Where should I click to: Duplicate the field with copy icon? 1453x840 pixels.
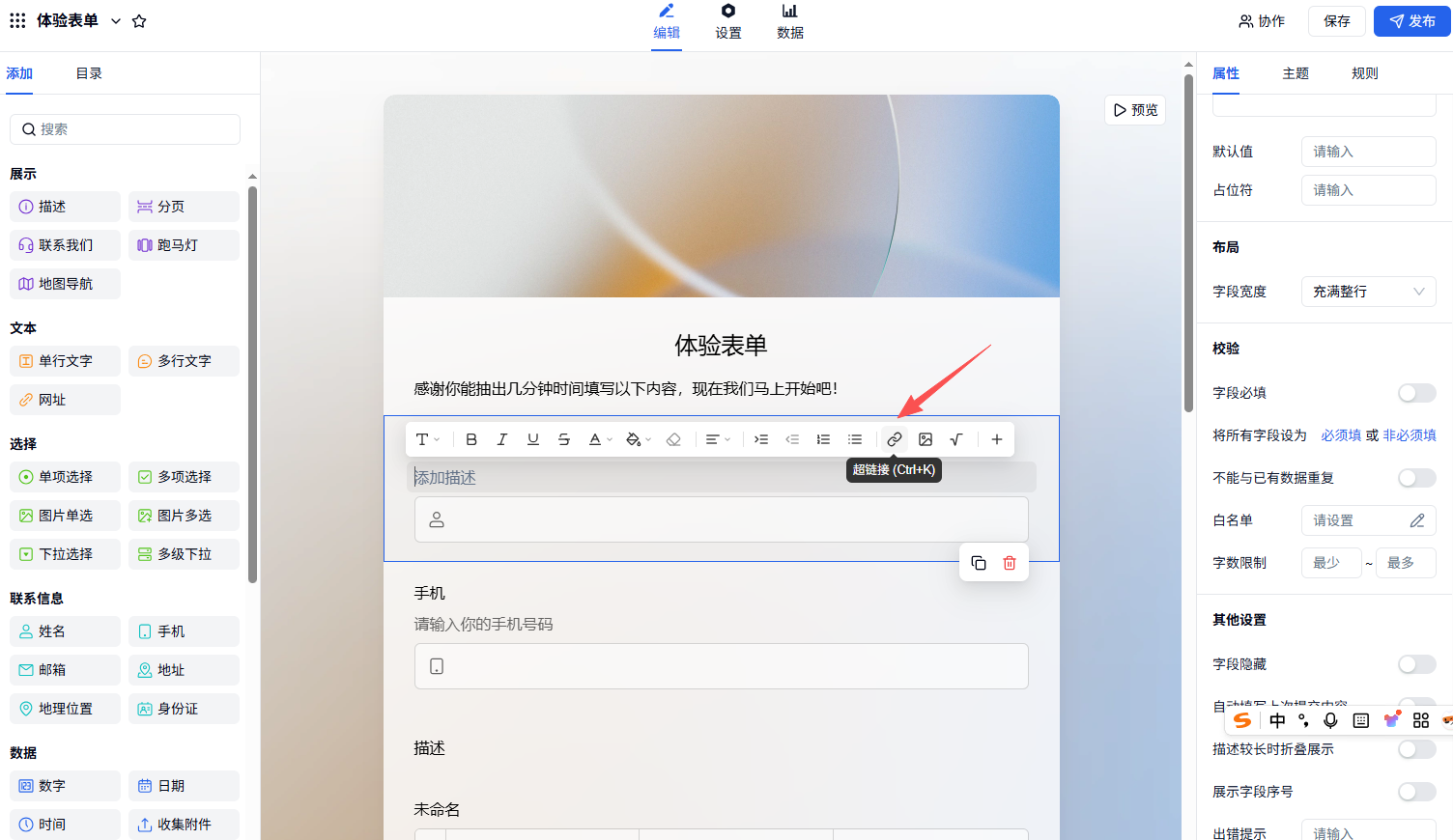point(979,563)
